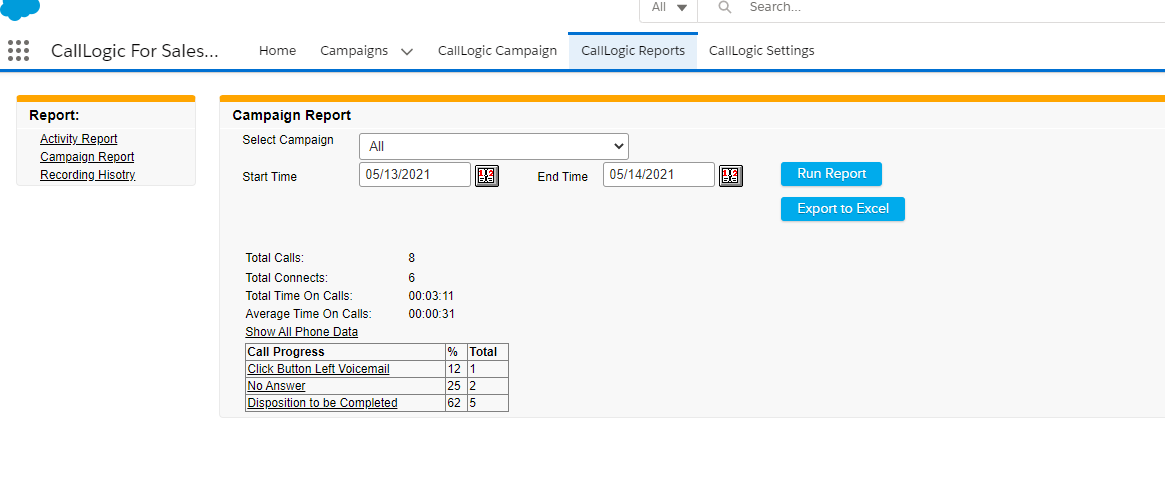Switch to CallLogic Campaign tab

pos(497,51)
